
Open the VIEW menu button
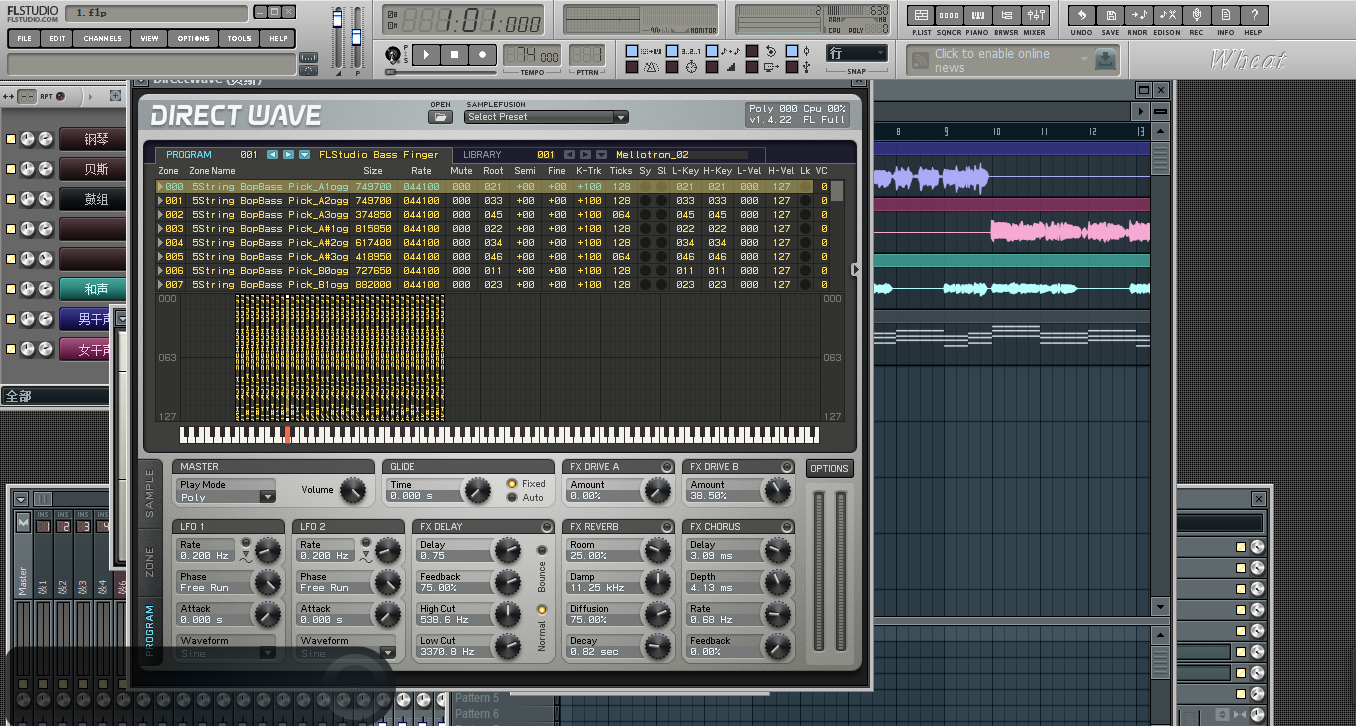tap(149, 38)
